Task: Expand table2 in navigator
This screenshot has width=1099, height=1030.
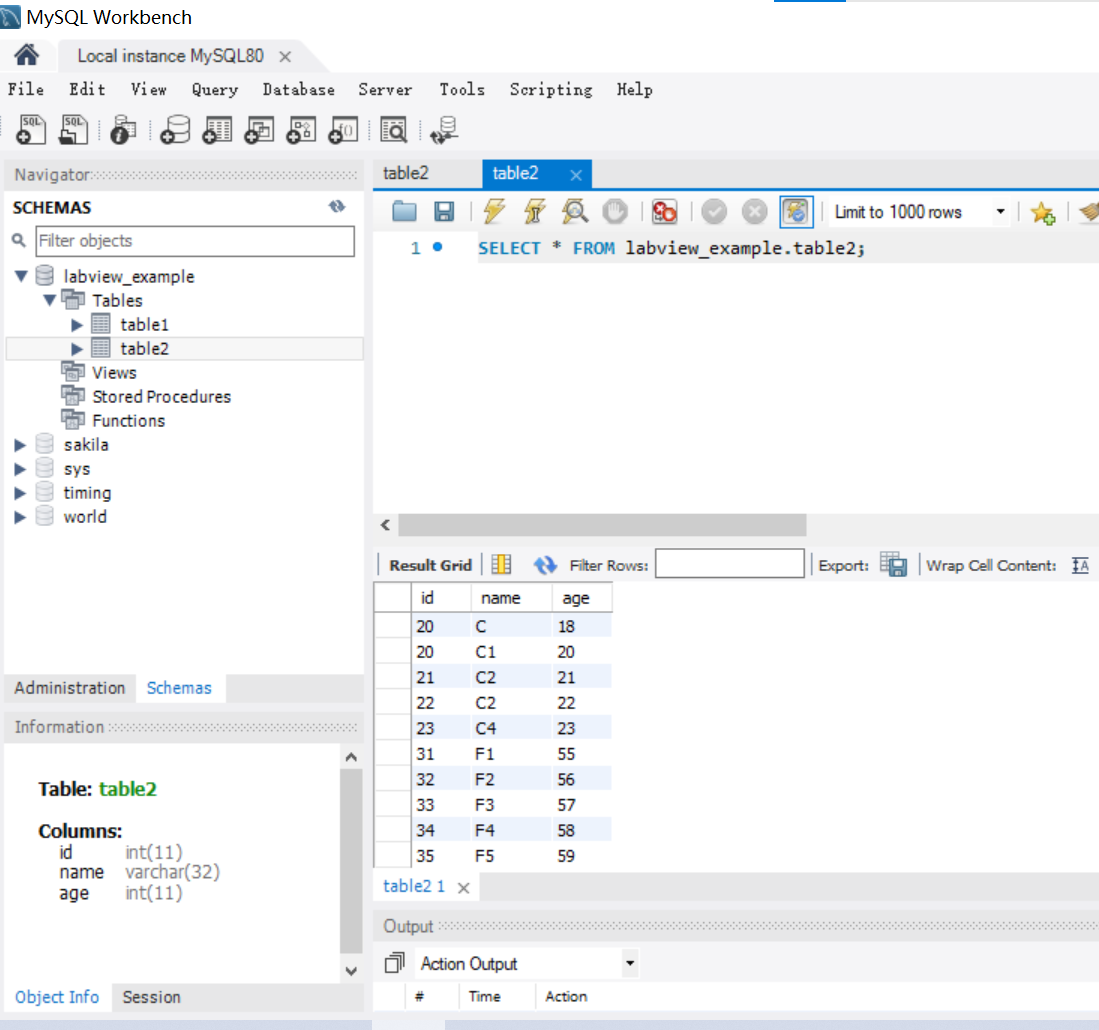Action: 77,348
